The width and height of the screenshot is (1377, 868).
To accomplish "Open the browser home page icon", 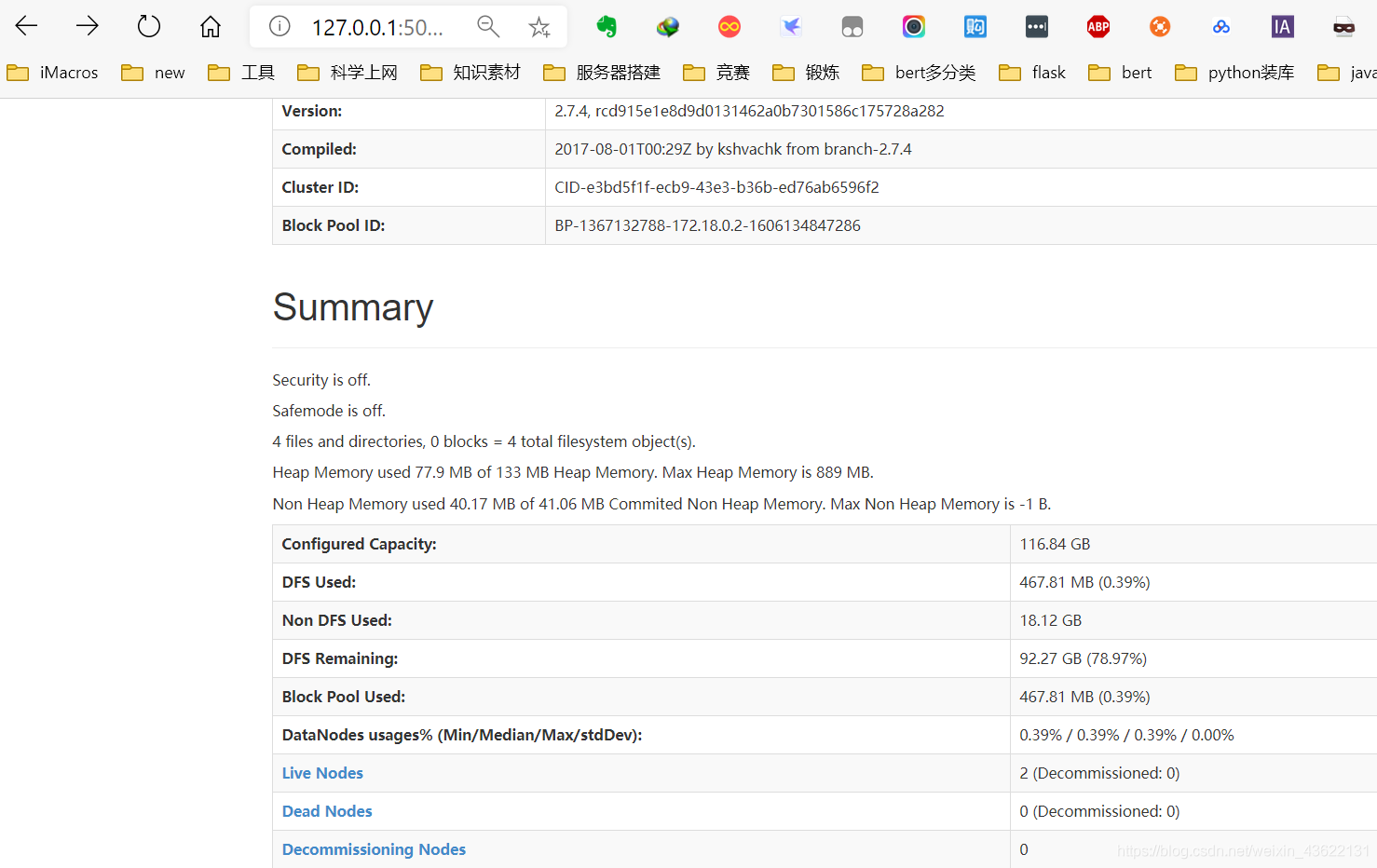I will [211, 26].
